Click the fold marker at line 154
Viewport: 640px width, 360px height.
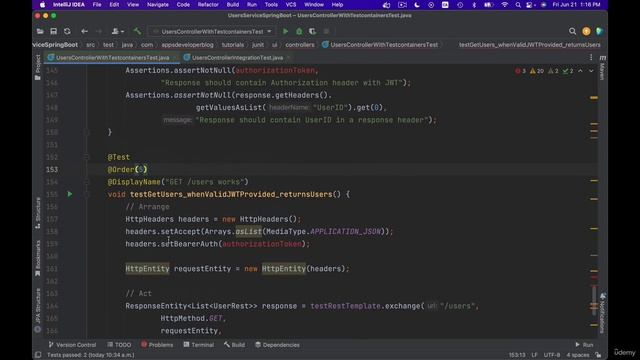point(87,182)
